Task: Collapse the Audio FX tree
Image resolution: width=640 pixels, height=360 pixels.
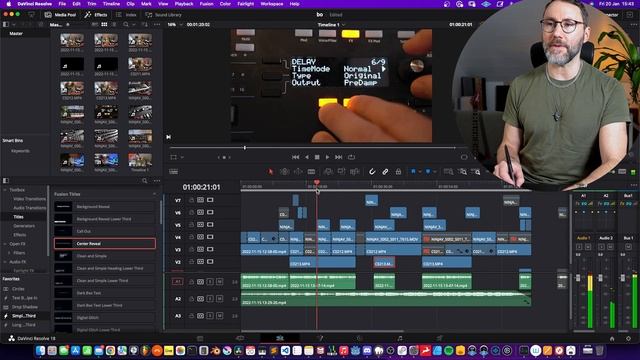Action: (5, 262)
